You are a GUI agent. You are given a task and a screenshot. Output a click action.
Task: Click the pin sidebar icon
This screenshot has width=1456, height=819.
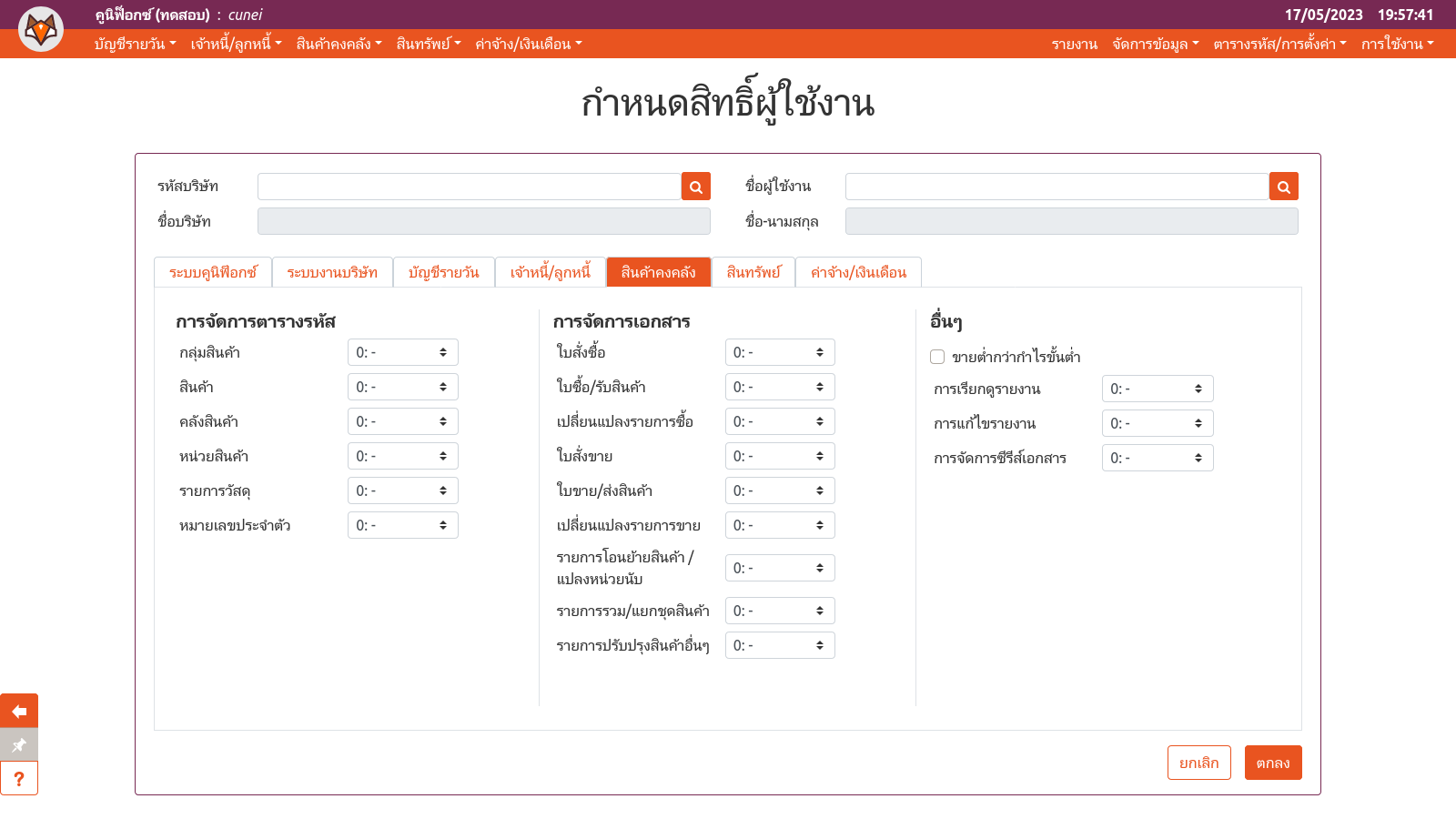click(x=19, y=744)
